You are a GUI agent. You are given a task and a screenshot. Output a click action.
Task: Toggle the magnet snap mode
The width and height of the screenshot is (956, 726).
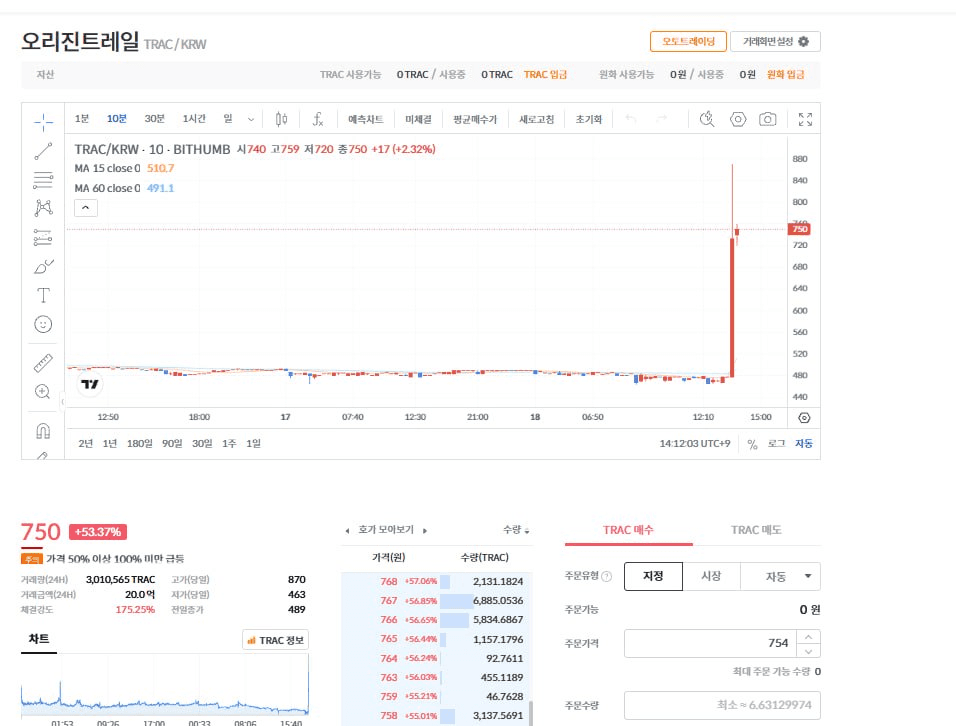(x=43, y=431)
